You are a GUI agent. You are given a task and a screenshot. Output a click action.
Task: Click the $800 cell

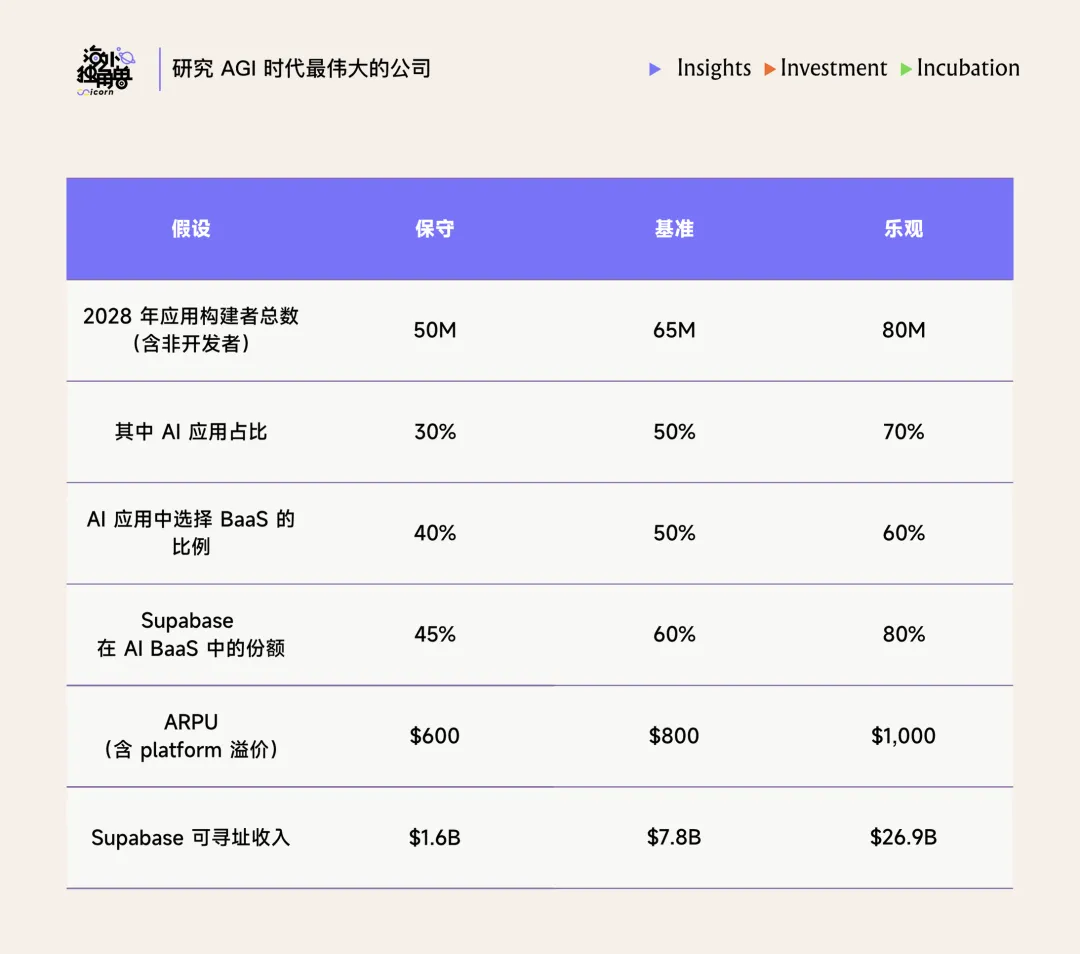pos(674,736)
